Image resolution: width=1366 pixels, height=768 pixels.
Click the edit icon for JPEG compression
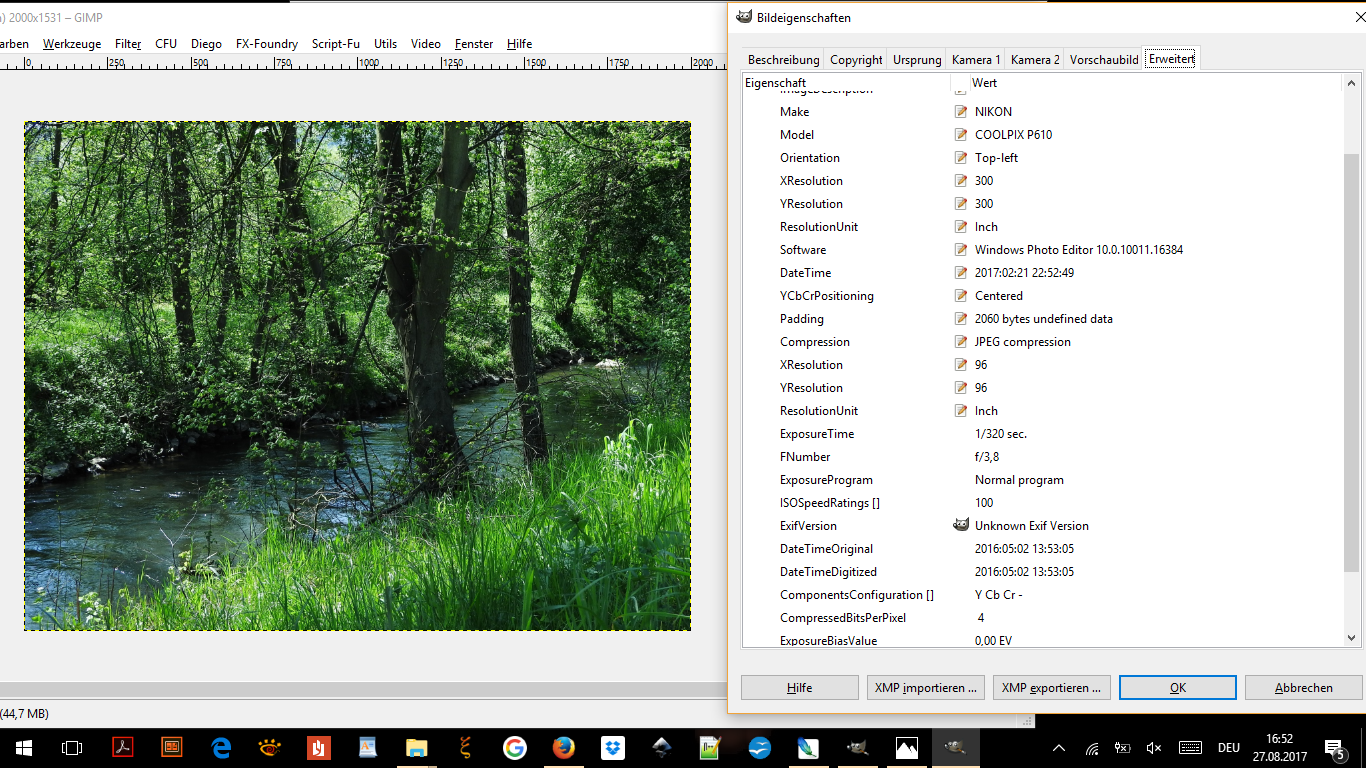(961, 342)
